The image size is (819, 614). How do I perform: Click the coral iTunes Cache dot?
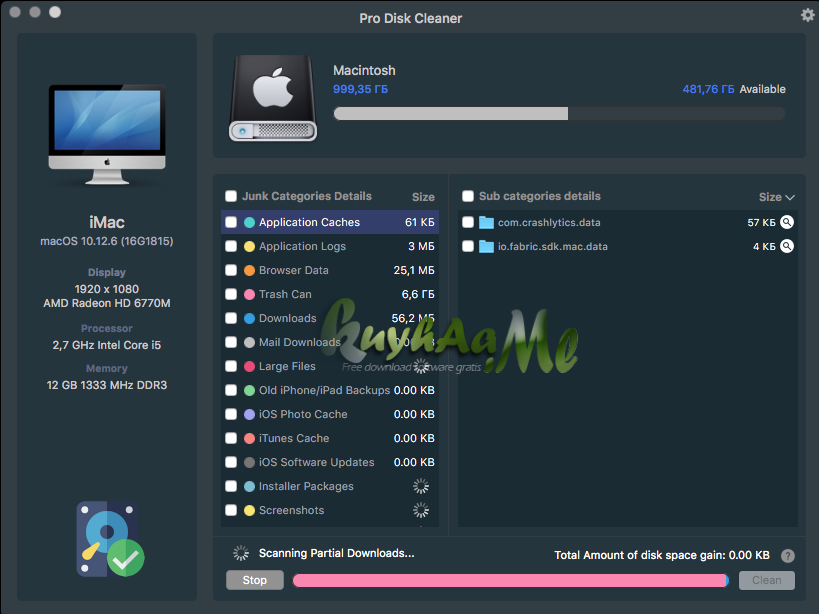pyautogui.click(x=249, y=439)
